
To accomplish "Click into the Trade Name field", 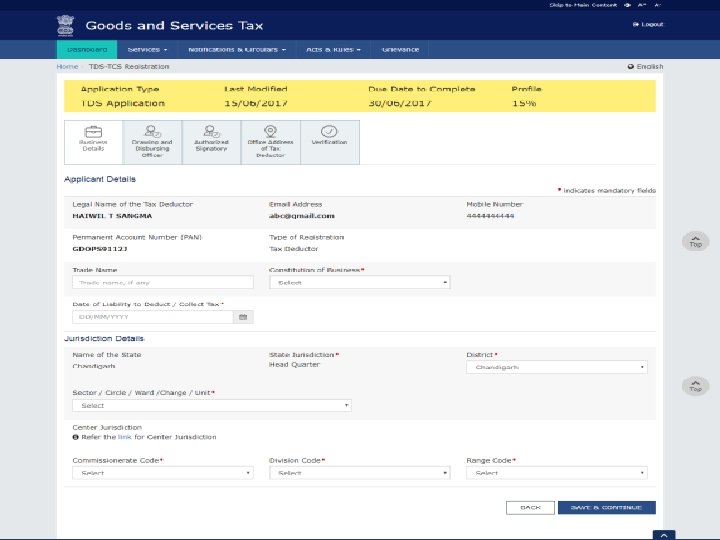I will pos(163,282).
